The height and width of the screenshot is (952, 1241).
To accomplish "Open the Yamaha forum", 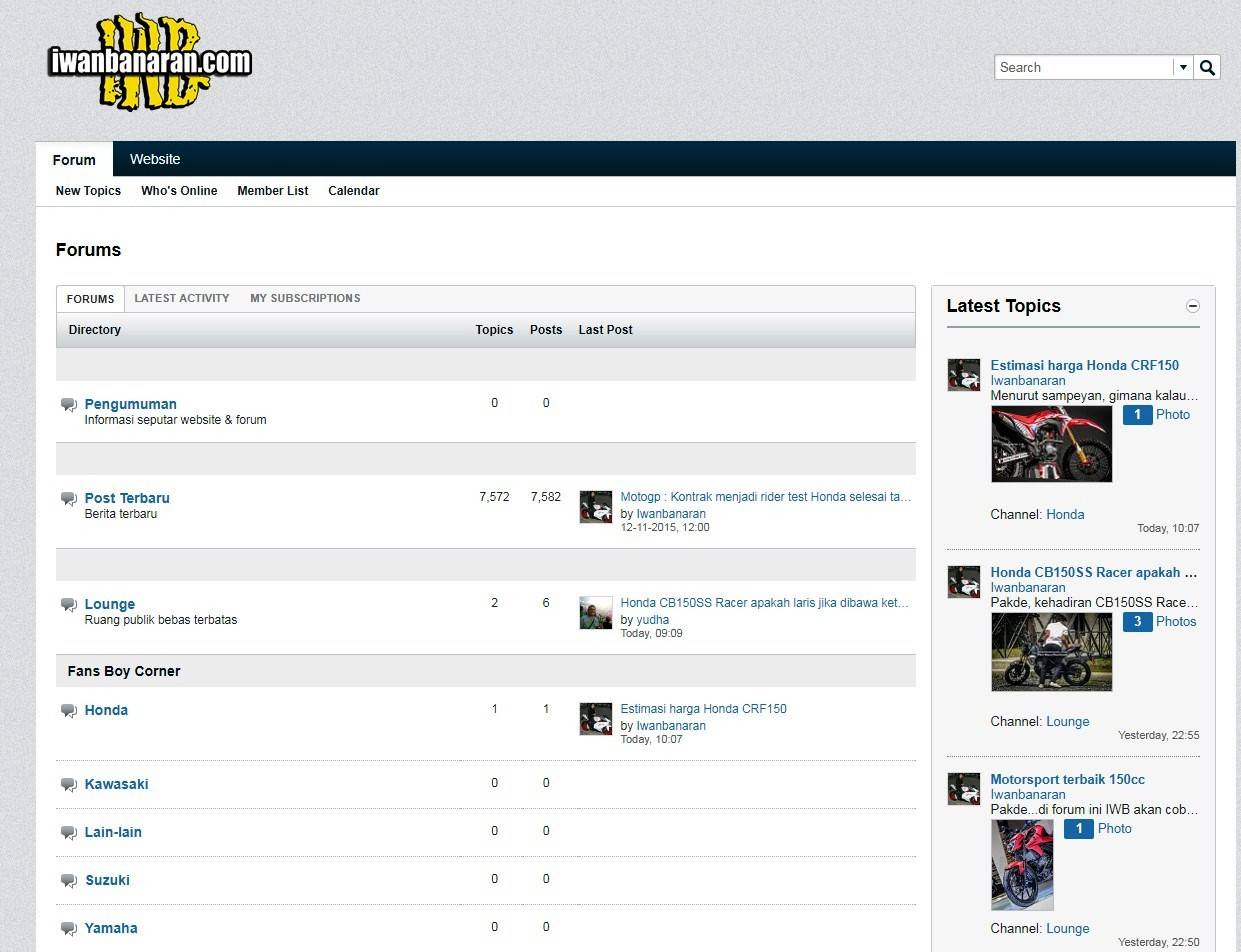I will tap(111, 928).
